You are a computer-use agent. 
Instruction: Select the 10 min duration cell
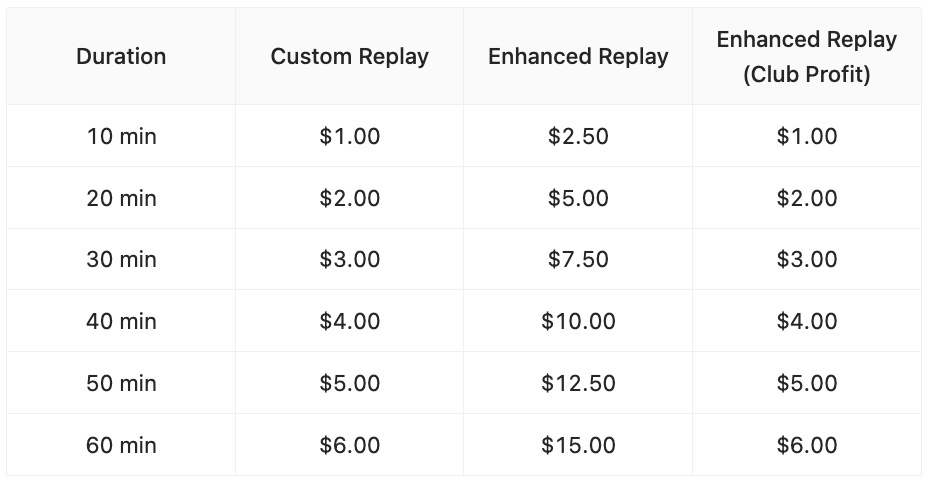(121, 136)
